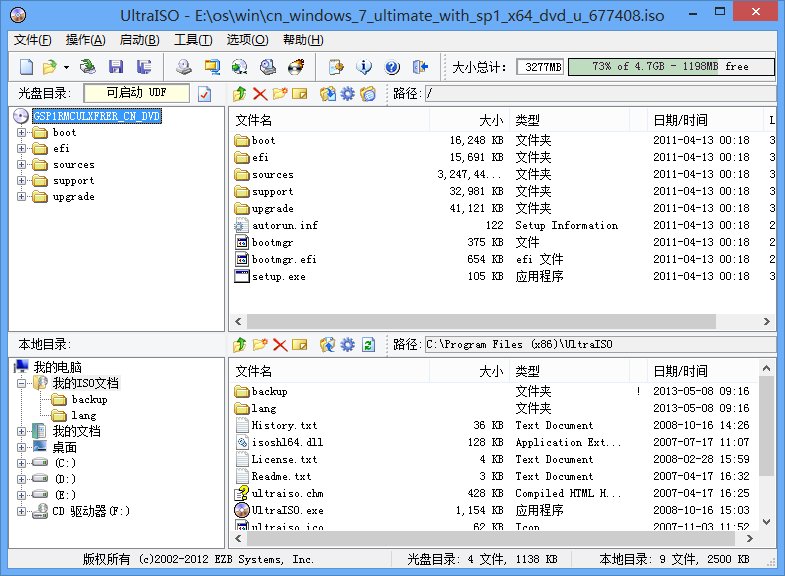The image size is (785, 576).
Task: Expand the (C:) drive node
Action: tap(22, 463)
